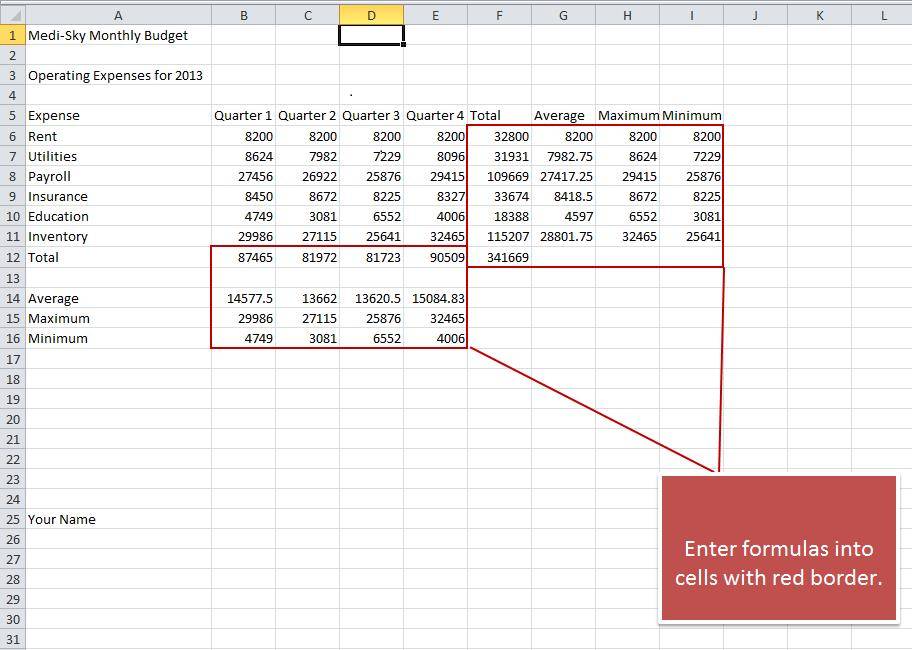Click the selected empty cell D1
Viewport: 912px width, 650px height.
click(x=371, y=35)
